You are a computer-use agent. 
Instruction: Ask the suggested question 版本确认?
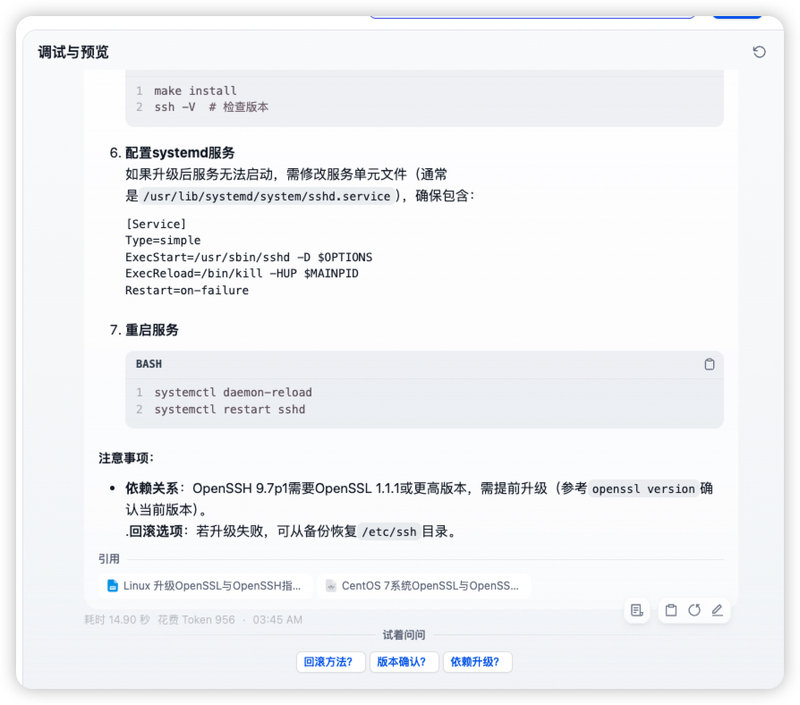pyautogui.click(x=404, y=662)
